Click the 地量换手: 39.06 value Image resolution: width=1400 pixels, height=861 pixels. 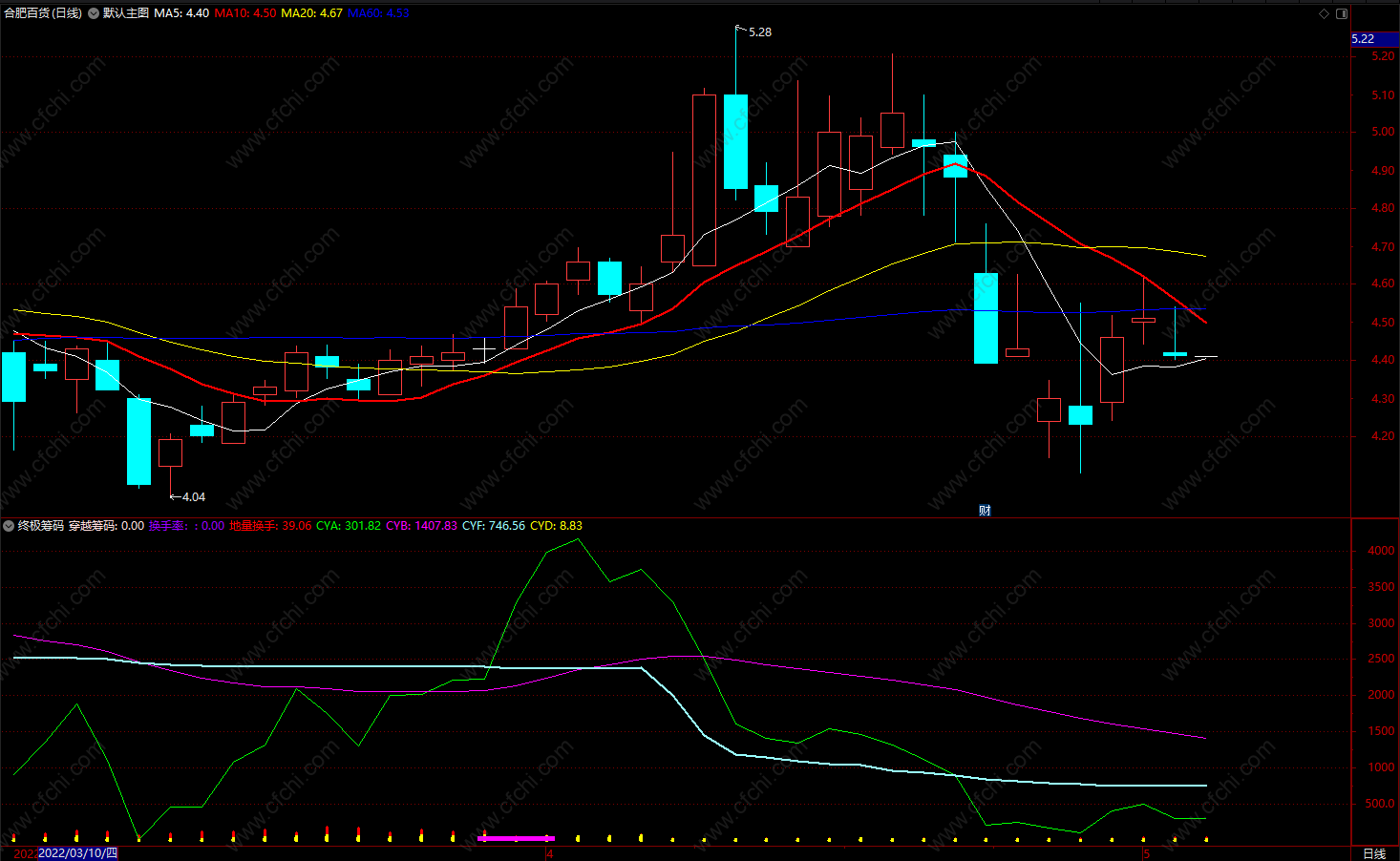click(270, 526)
